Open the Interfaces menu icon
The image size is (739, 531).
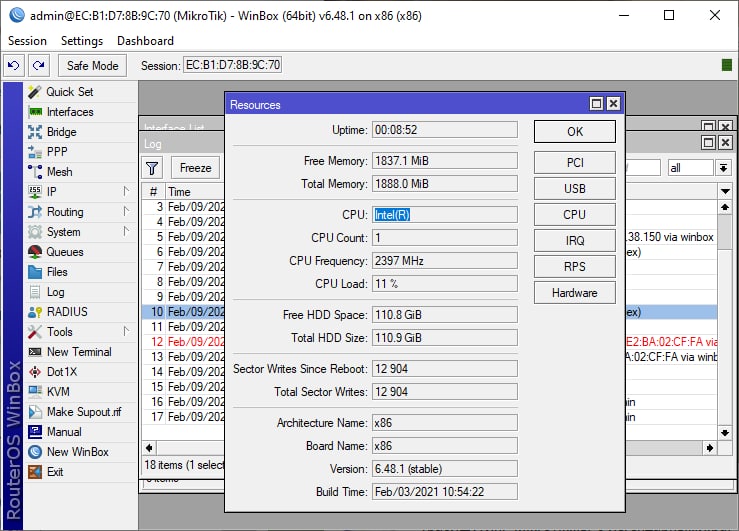tap(35, 112)
